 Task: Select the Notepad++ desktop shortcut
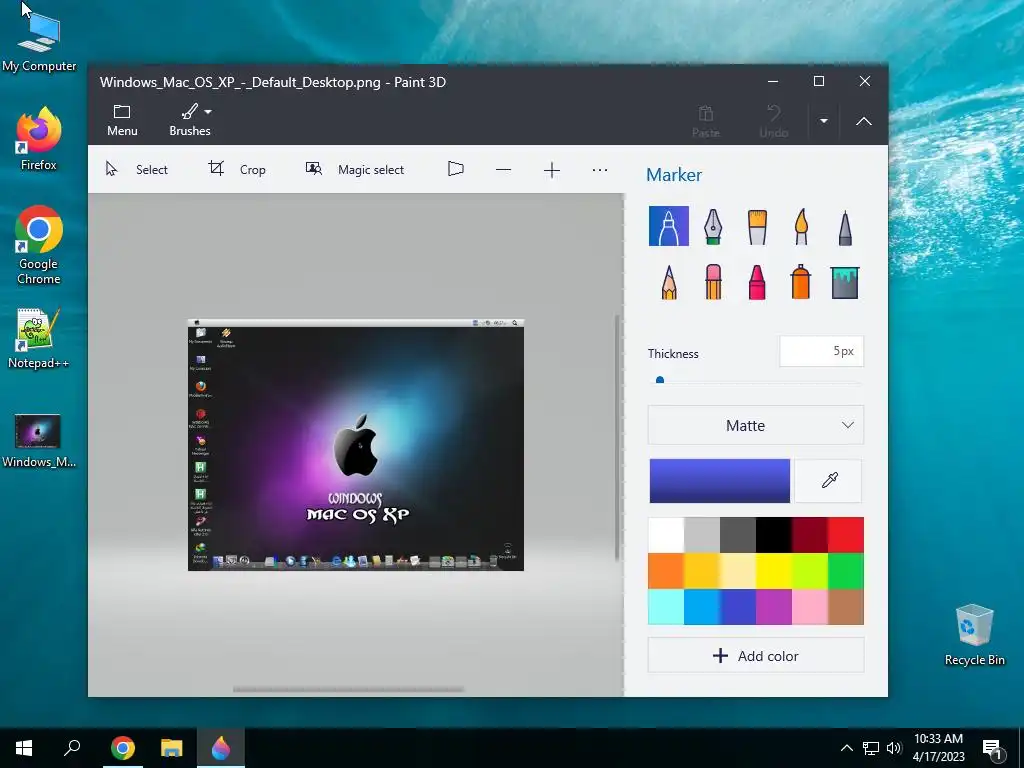coord(38,339)
